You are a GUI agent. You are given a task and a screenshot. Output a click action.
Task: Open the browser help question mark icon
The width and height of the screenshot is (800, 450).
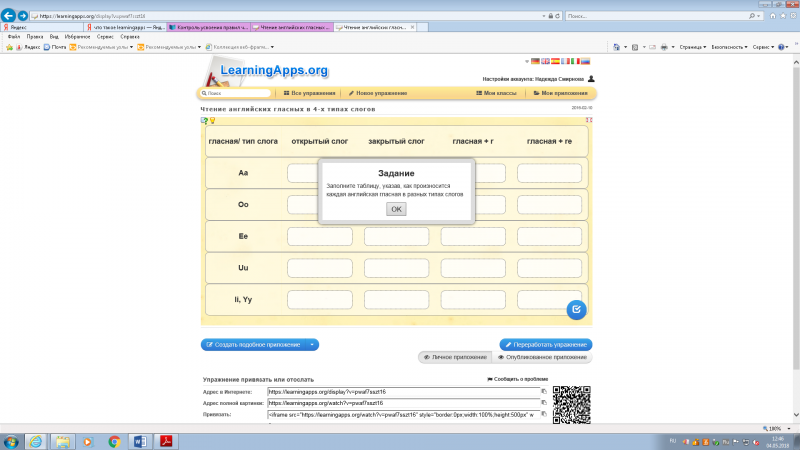tap(781, 47)
